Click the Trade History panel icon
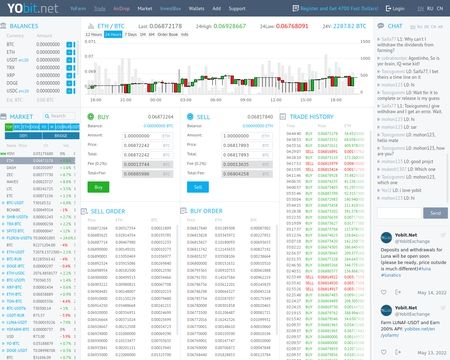 283,116
